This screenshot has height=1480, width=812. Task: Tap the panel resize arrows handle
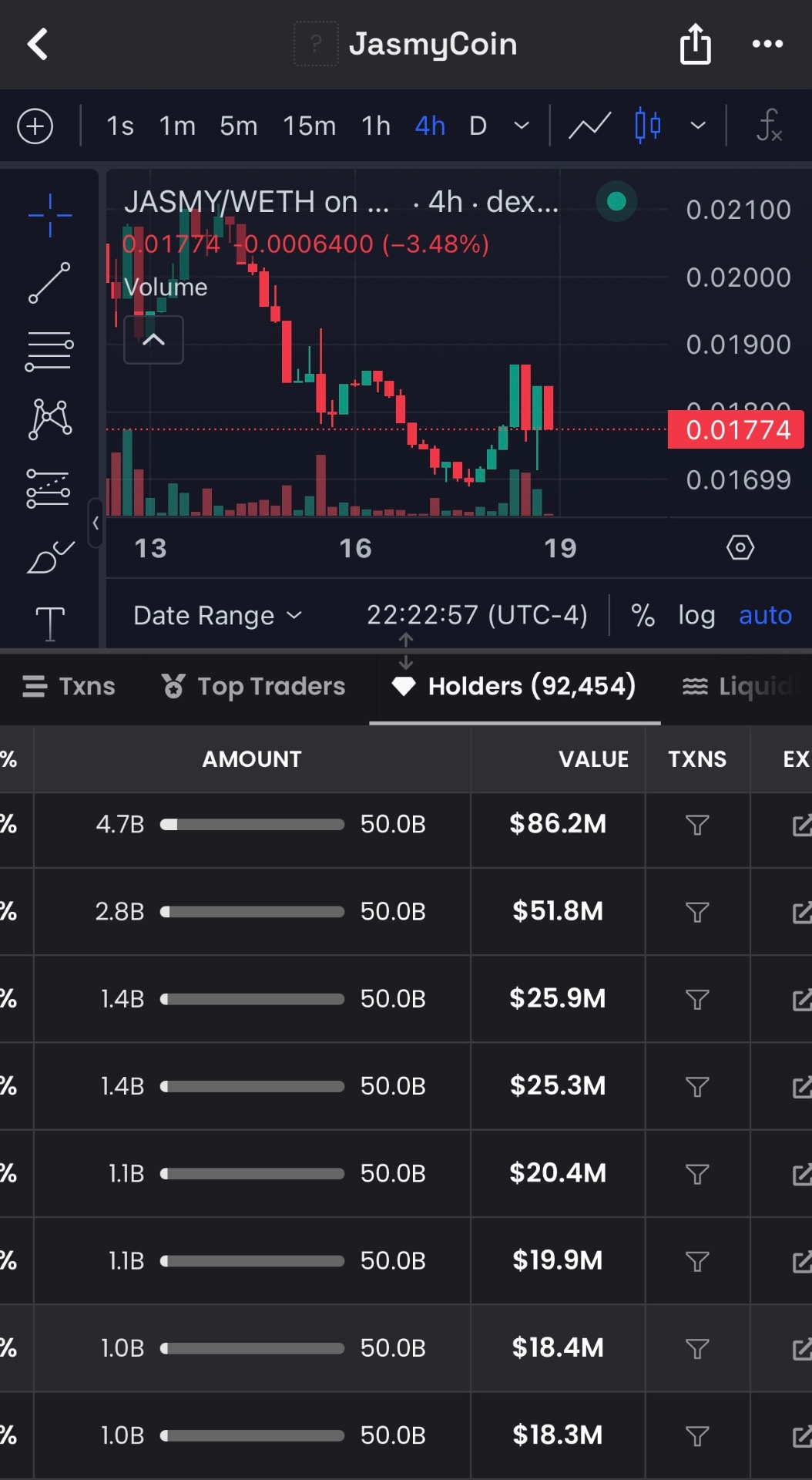pyautogui.click(x=406, y=651)
